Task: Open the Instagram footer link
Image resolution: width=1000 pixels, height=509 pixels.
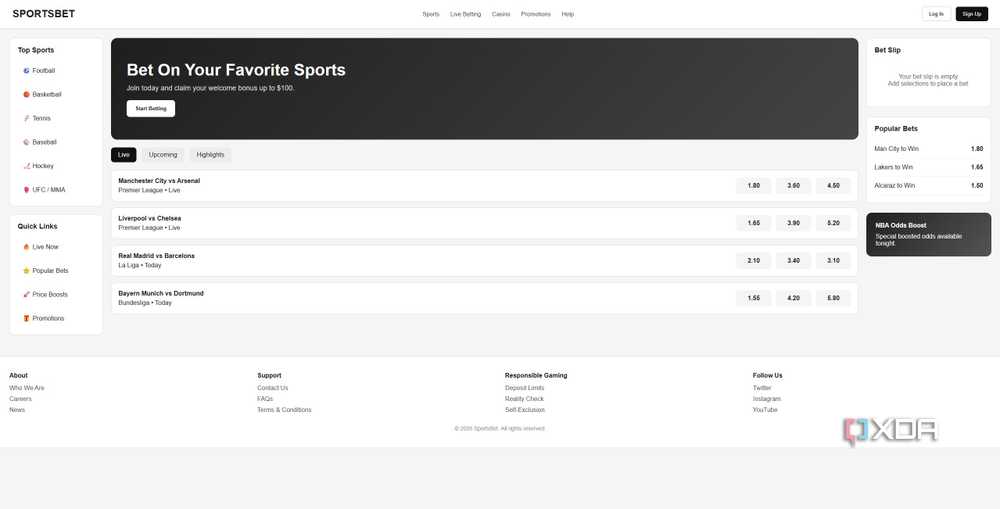Action: coord(767,399)
